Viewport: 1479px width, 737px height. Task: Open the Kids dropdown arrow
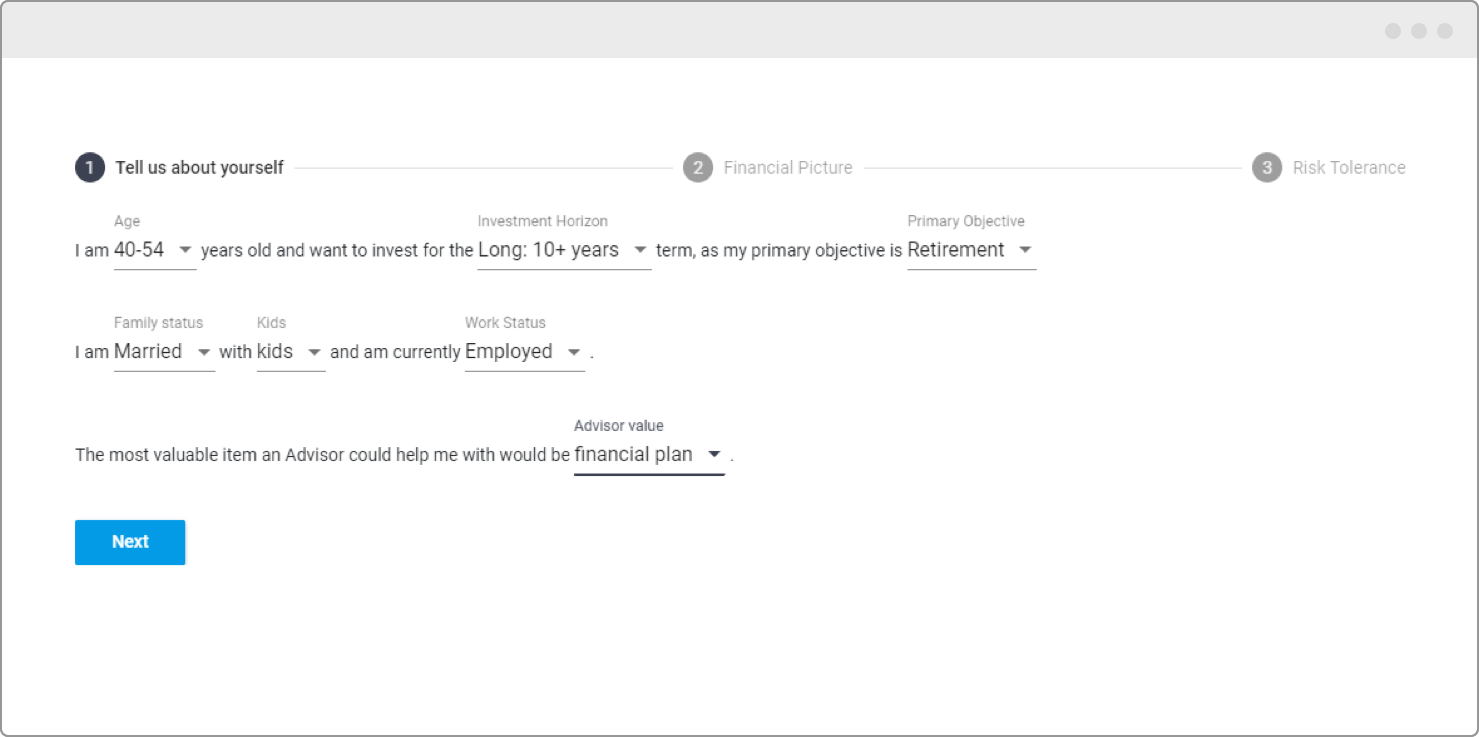point(314,353)
